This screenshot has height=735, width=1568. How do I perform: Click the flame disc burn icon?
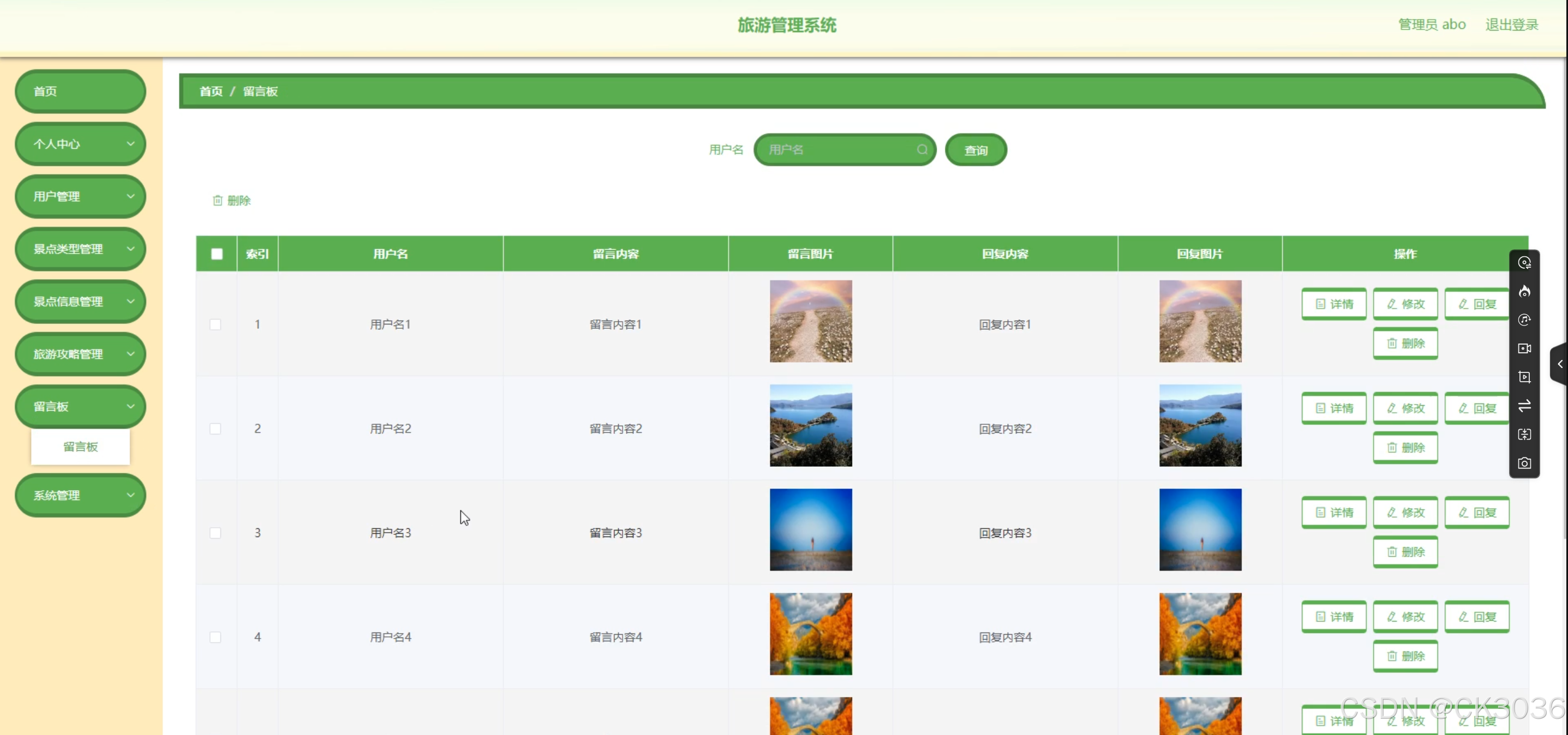pyautogui.click(x=1524, y=292)
